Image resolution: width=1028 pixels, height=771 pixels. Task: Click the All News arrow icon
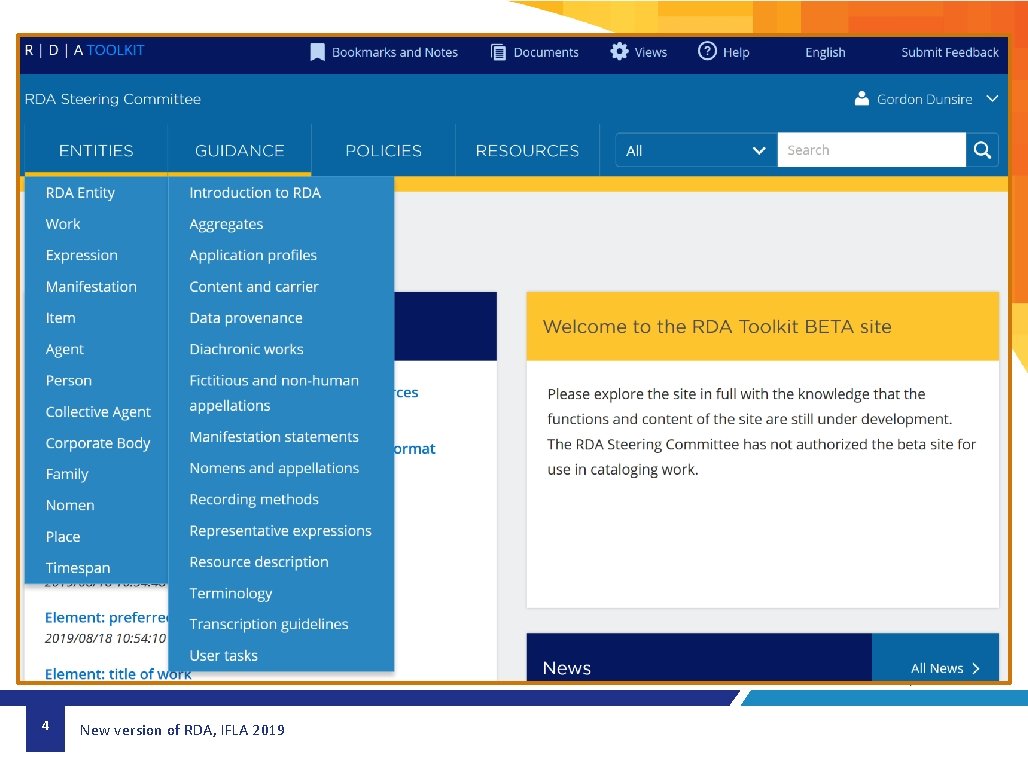tap(973, 668)
